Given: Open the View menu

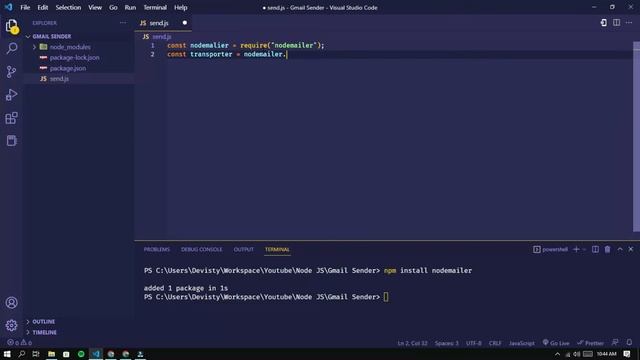Looking at the screenshot, I should point(95,7).
